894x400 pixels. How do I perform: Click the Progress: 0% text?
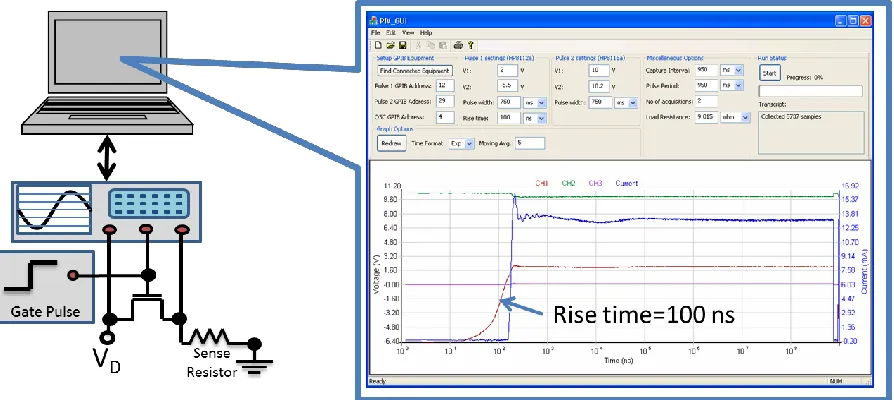click(x=804, y=77)
